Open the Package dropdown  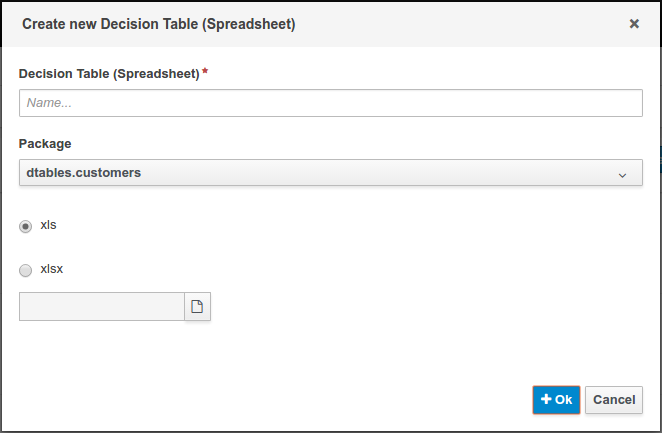coord(330,173)
